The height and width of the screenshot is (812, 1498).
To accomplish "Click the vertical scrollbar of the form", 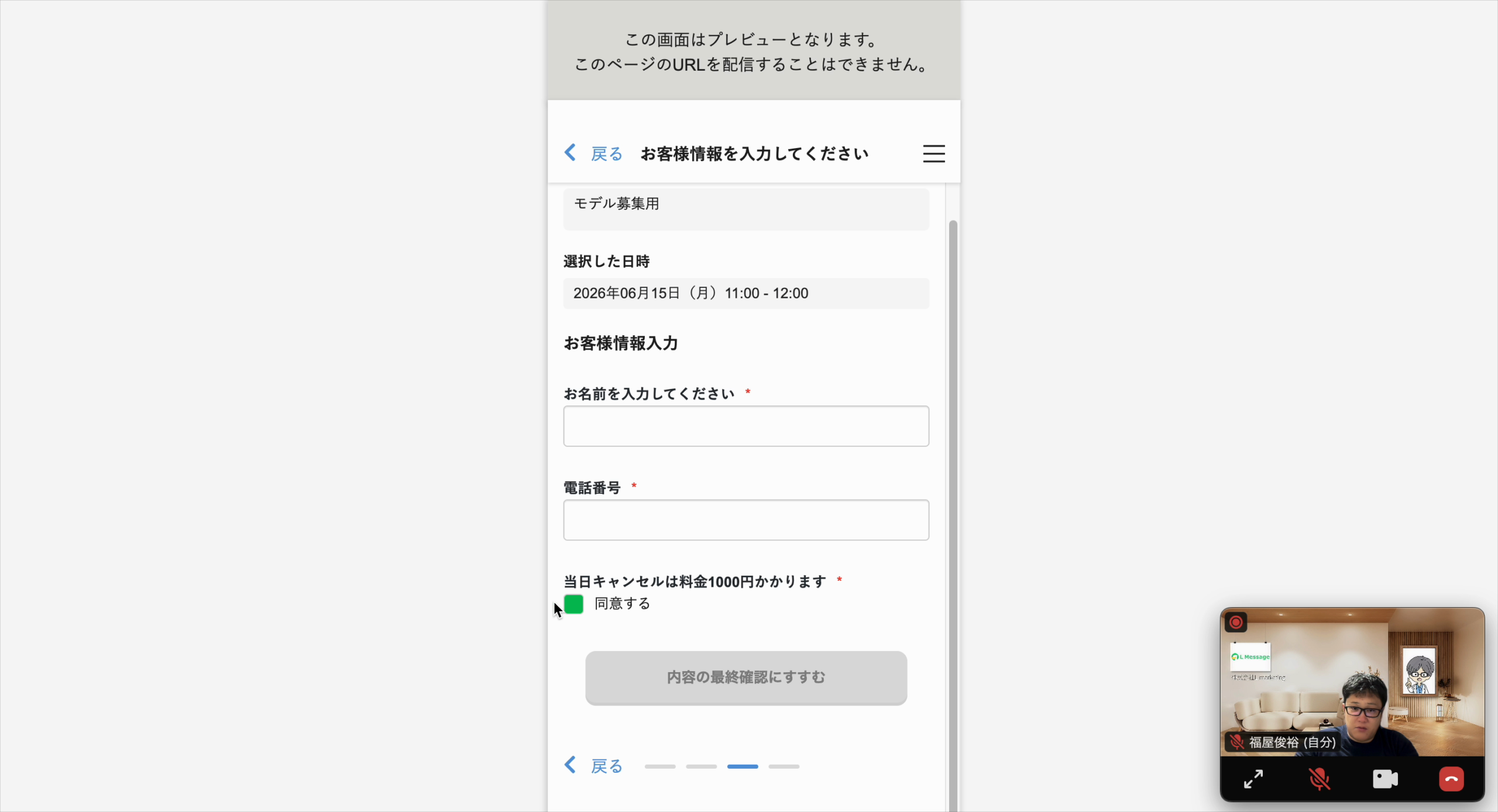I will pos(953,515).
